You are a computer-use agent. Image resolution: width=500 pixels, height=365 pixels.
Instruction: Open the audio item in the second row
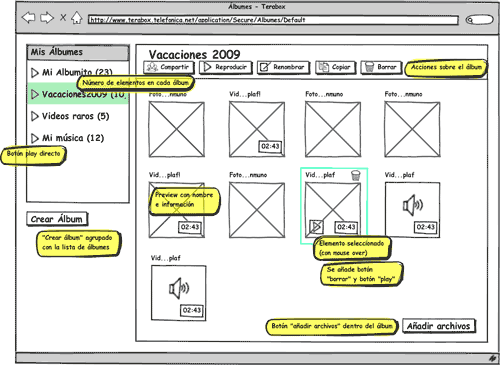click(413, 210)
